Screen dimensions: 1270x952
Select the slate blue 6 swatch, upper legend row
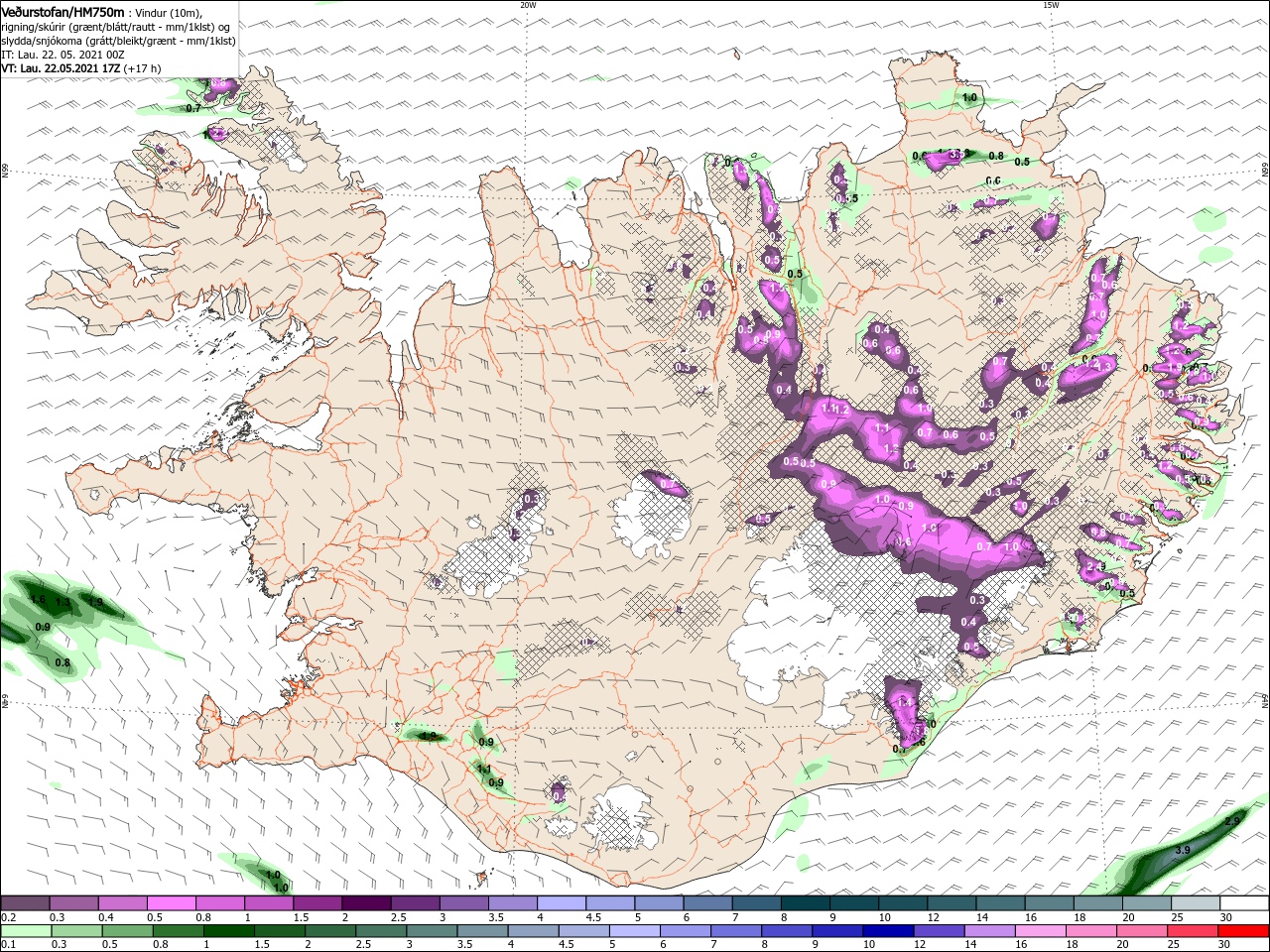pos(707,903)
